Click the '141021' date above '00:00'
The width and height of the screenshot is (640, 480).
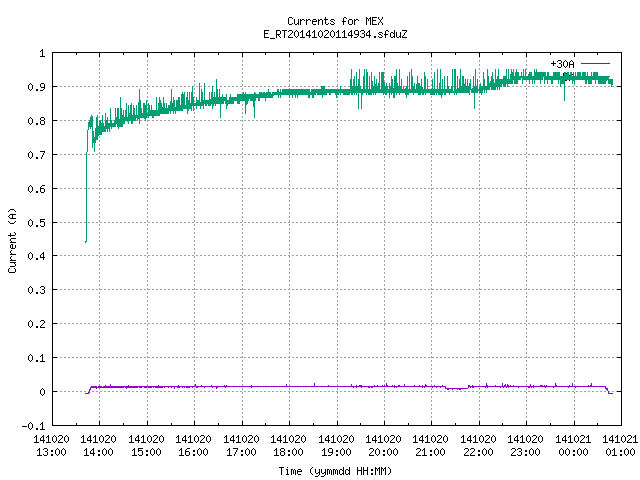click(x=573, y=439)
